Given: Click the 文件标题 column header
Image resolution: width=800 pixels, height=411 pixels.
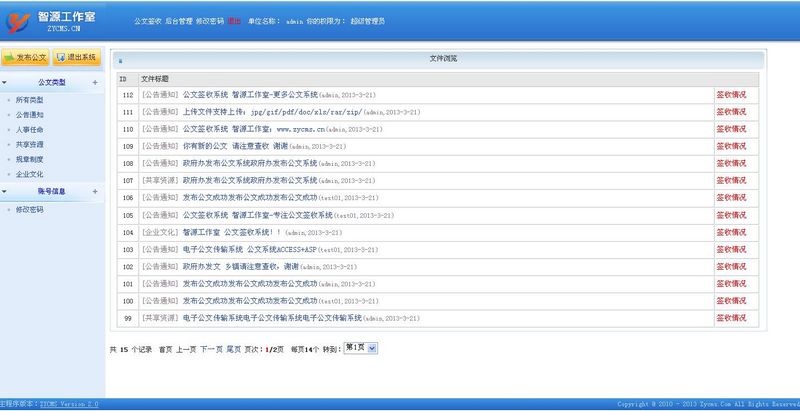Looking at the screenshot, I should pyautogui.click(x=155, y=79).
